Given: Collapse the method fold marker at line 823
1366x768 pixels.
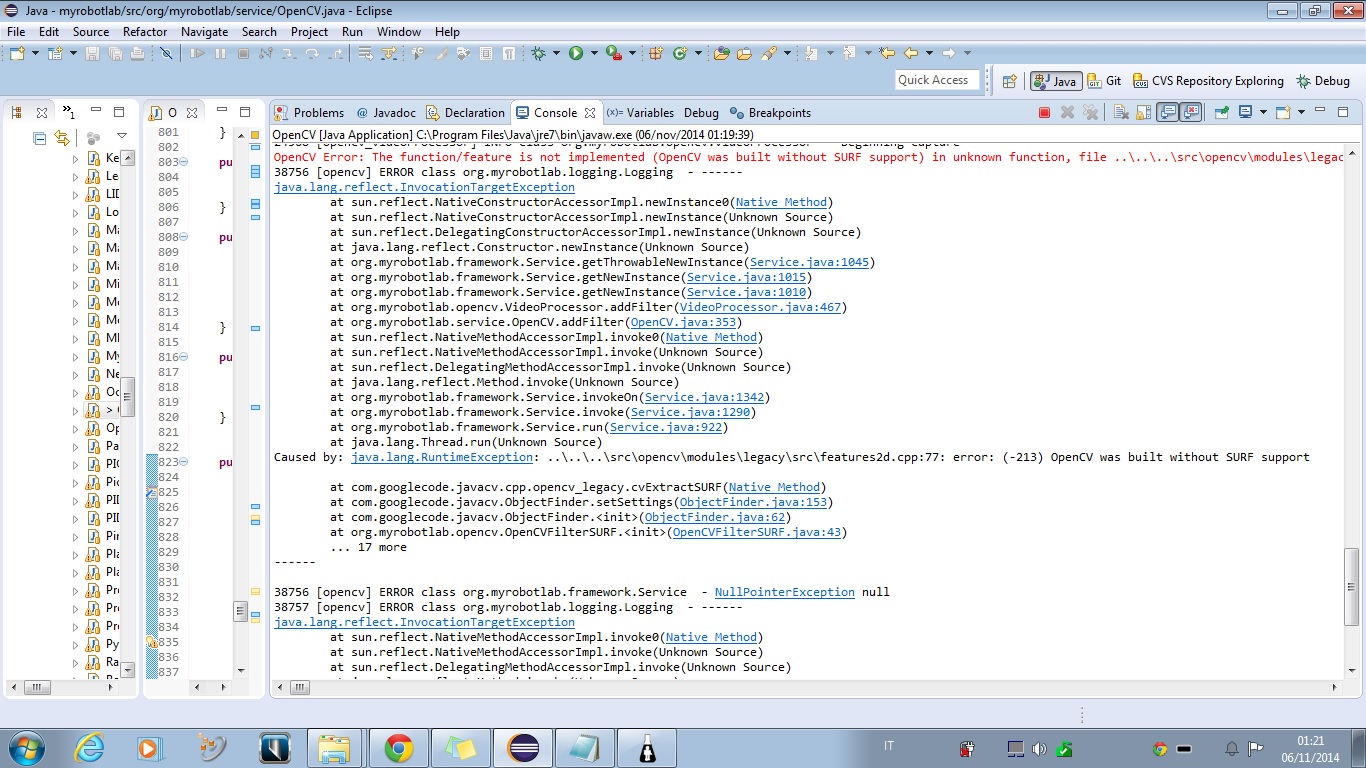Looking at the screenshot, I should (x=183, y=462).
